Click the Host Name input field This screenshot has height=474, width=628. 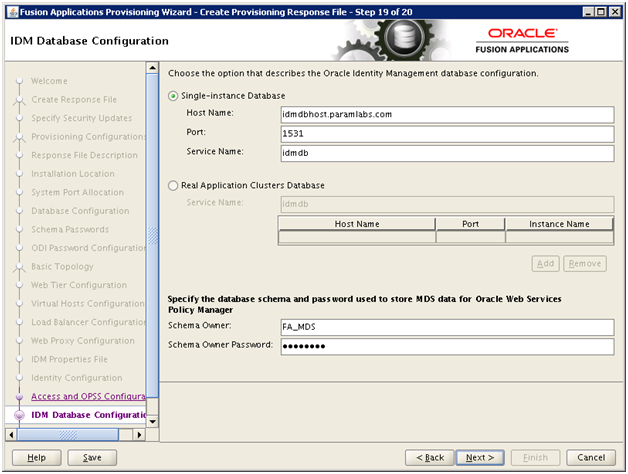pos(447,115)
